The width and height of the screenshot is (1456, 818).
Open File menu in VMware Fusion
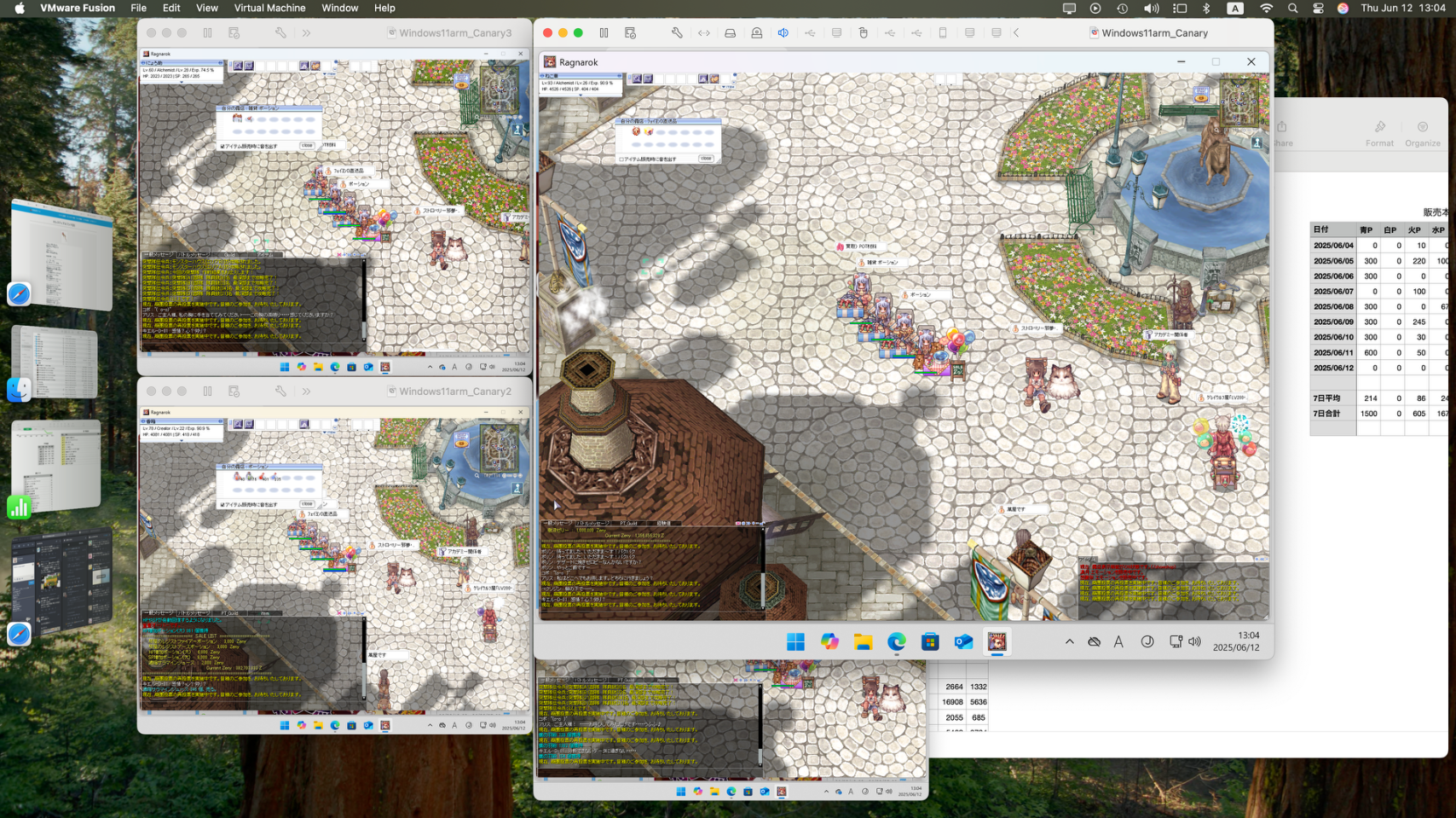pos(138,8)
